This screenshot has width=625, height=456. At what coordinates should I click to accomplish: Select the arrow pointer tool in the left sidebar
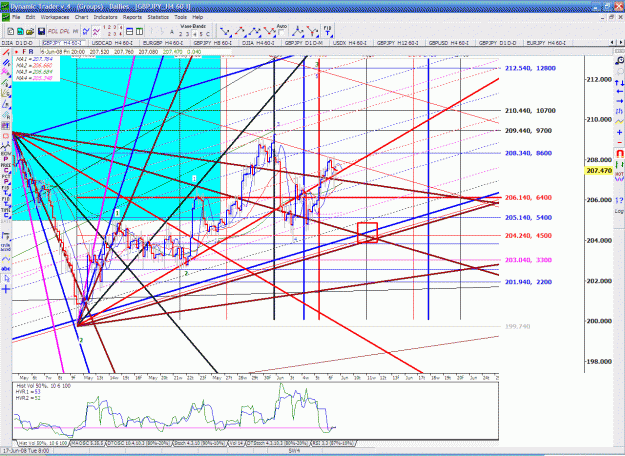(6, 279)
